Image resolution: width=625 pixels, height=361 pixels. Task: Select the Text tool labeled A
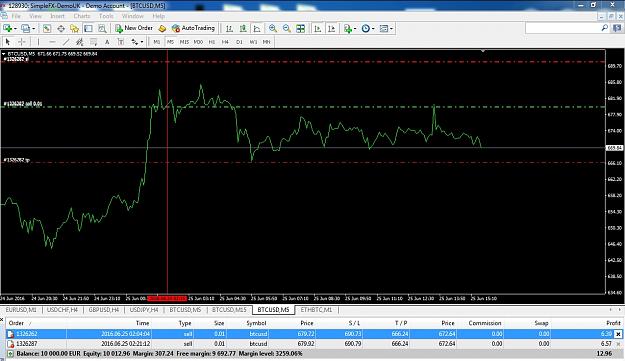[107, 42]
